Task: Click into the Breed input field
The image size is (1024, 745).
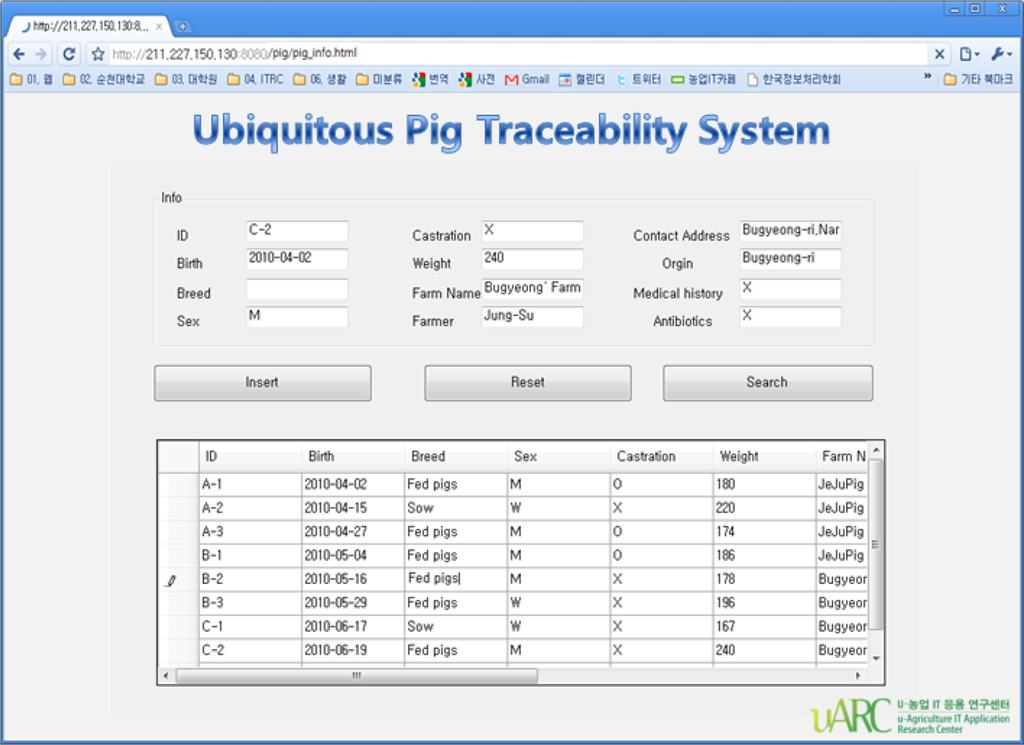Action: [297, 290]
